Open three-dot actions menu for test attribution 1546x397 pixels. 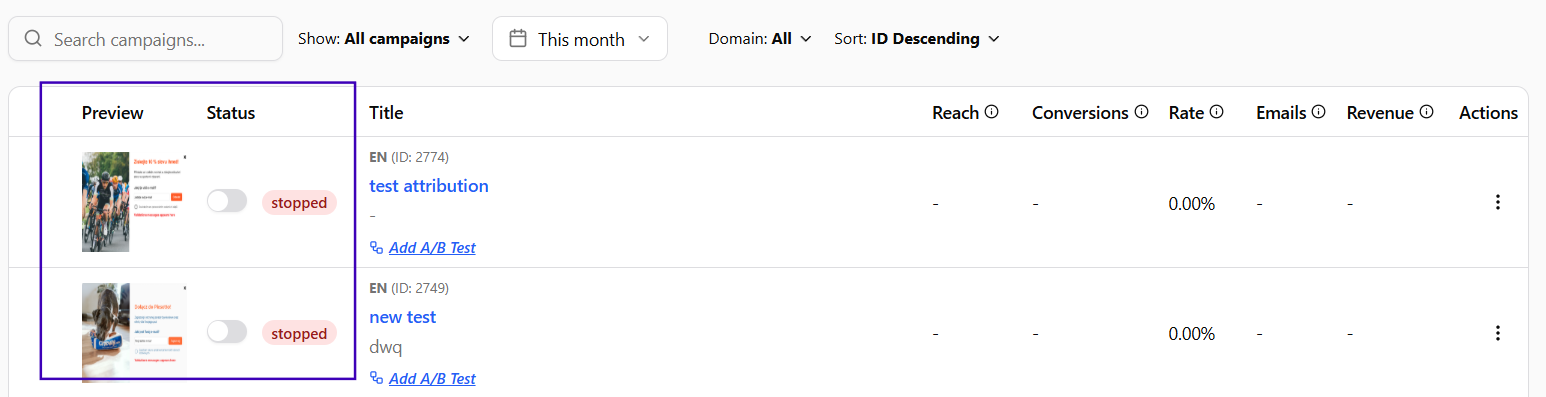(1497, 202)
